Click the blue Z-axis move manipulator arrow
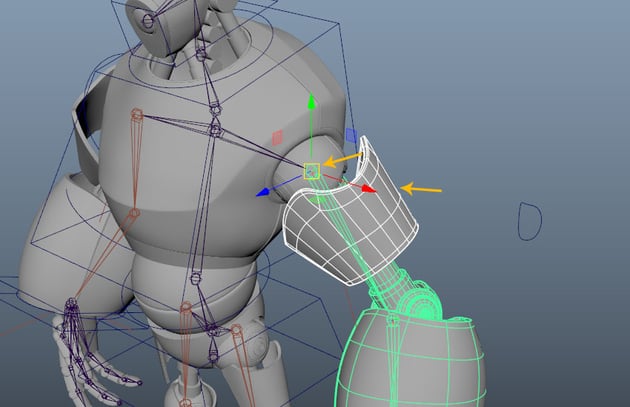This screenshot has height=407, width=630. click(x=263, y=192)
